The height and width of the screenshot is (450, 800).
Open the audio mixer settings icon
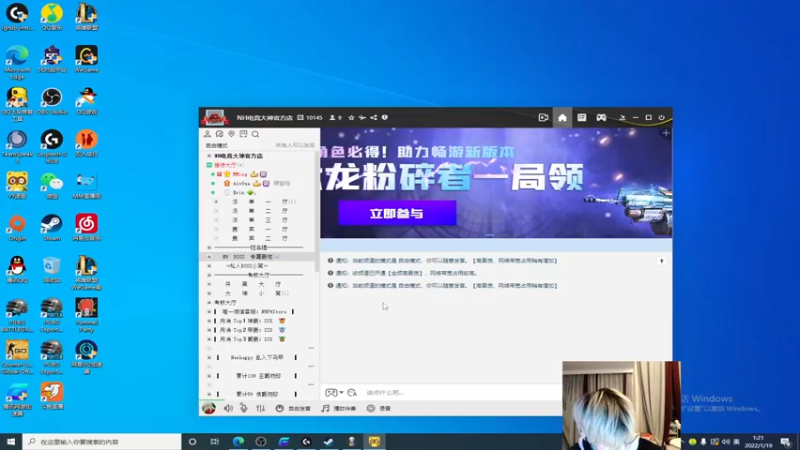(261, 408)
